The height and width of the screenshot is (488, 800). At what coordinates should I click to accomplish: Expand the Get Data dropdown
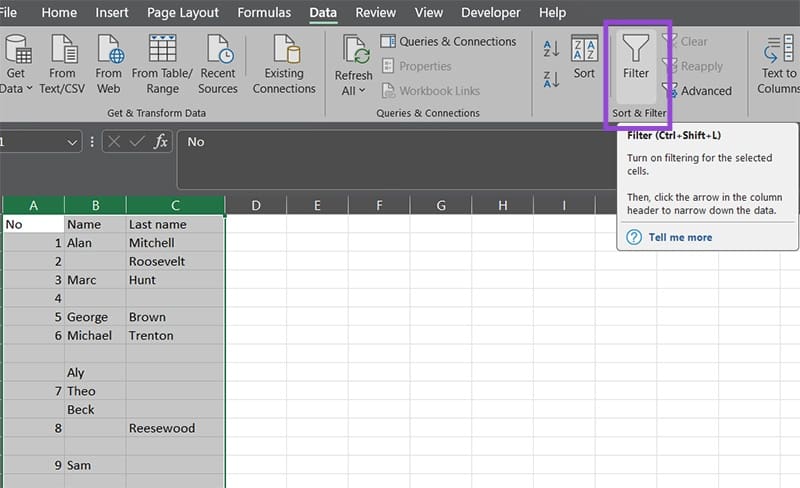click(29, 88)
